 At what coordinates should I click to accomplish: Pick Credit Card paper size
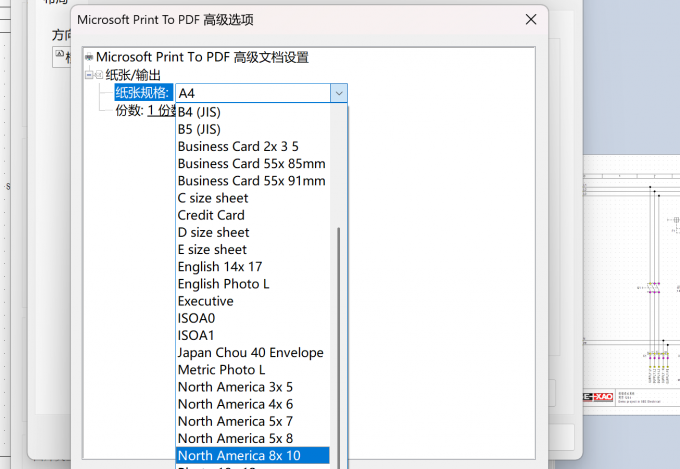coord(253,215)
